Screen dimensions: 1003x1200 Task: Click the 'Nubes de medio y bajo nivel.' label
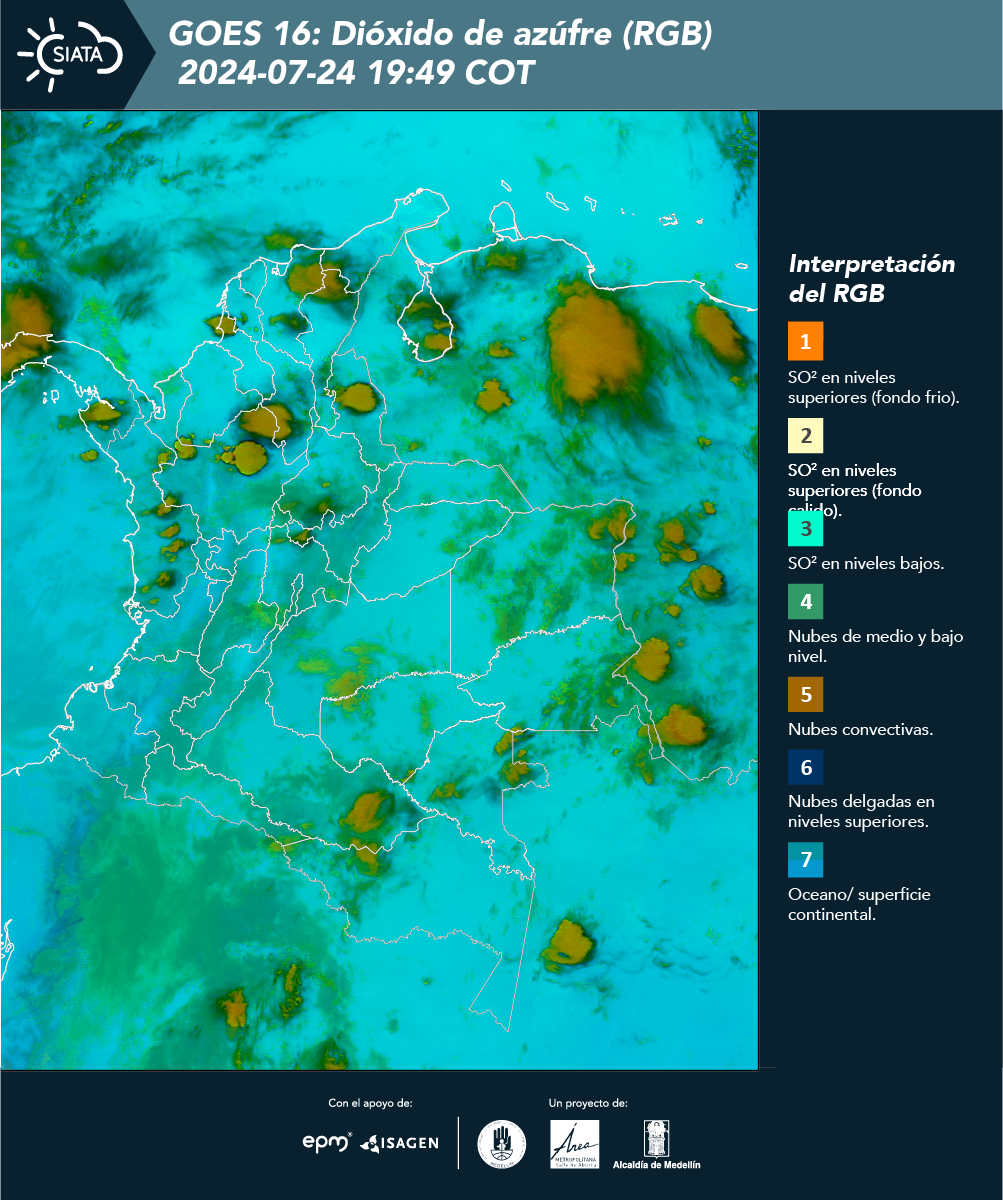click(x=876, y=646)
